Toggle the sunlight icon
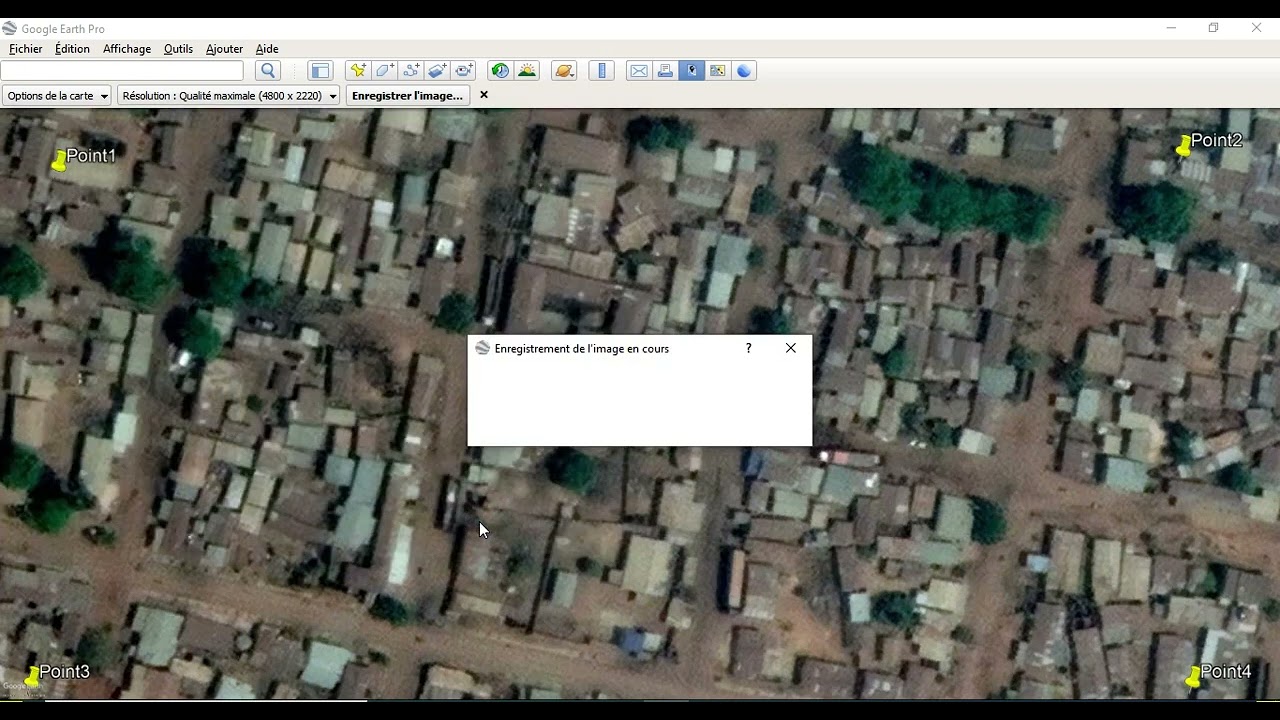The width and height of the screenshot is (1280, 720). [527, 70]
